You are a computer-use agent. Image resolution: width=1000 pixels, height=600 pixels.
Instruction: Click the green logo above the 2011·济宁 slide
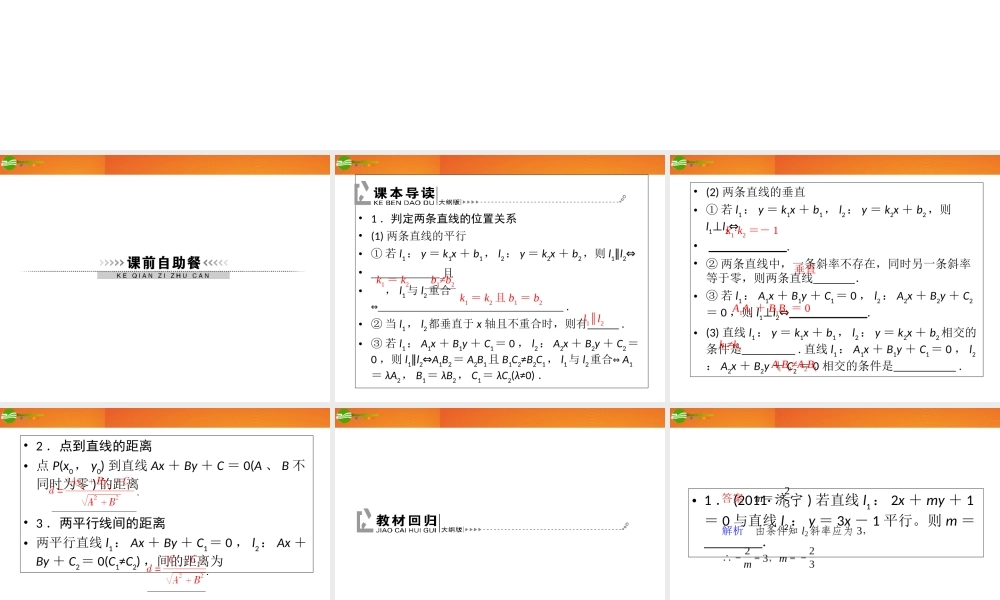(679, 416)
